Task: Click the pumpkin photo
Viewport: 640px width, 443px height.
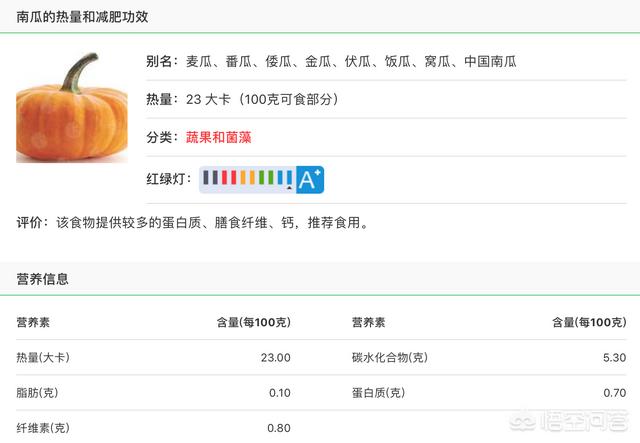Action: tap(72, 110)
